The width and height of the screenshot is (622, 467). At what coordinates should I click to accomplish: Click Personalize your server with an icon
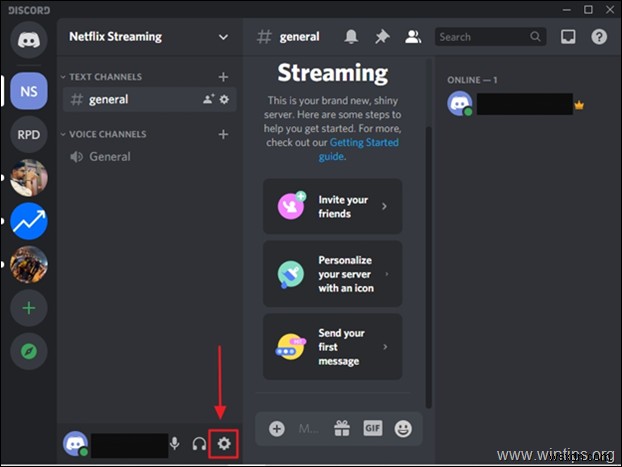click(332, 274)
